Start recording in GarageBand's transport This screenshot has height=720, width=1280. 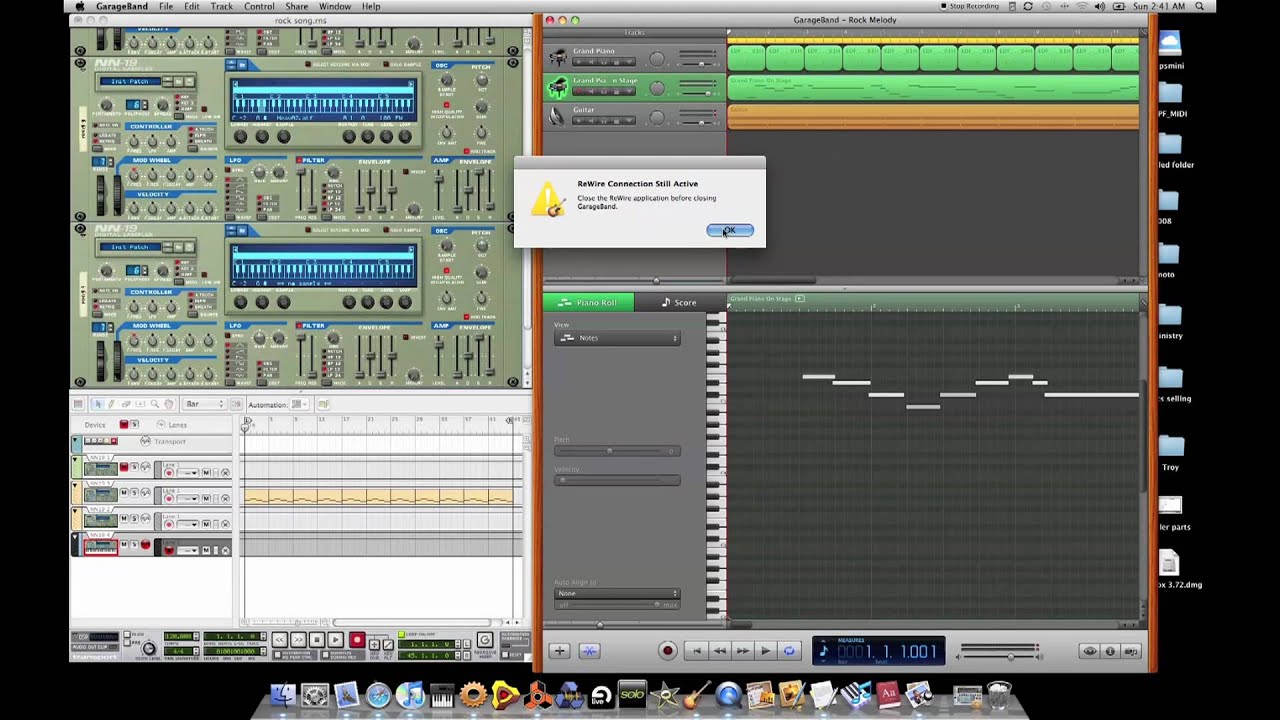click(x=667, y=651)
